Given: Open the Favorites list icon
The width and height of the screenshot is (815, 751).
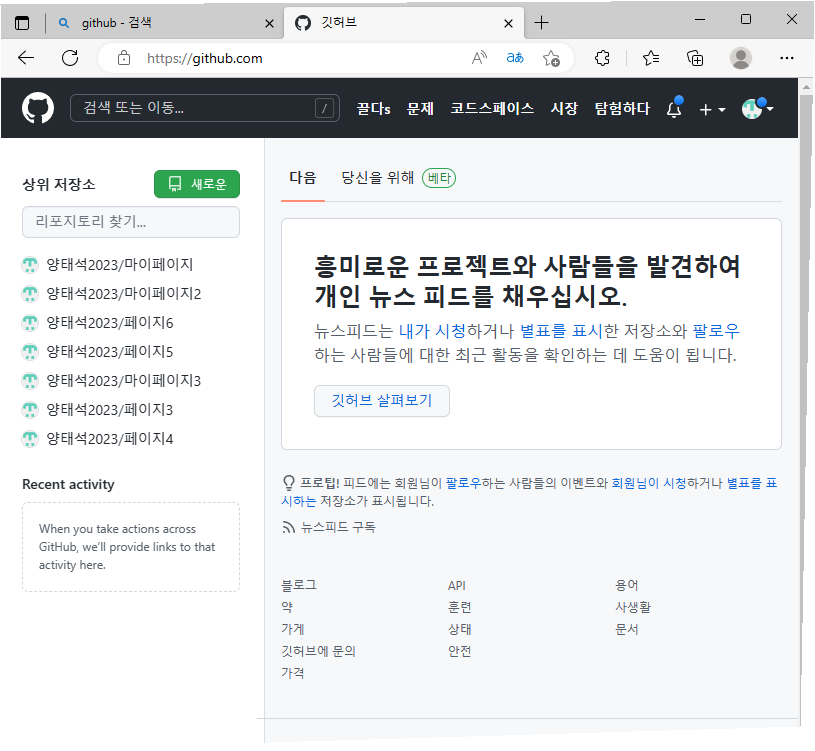Looking at the screenshot, I should pos(651,58).
